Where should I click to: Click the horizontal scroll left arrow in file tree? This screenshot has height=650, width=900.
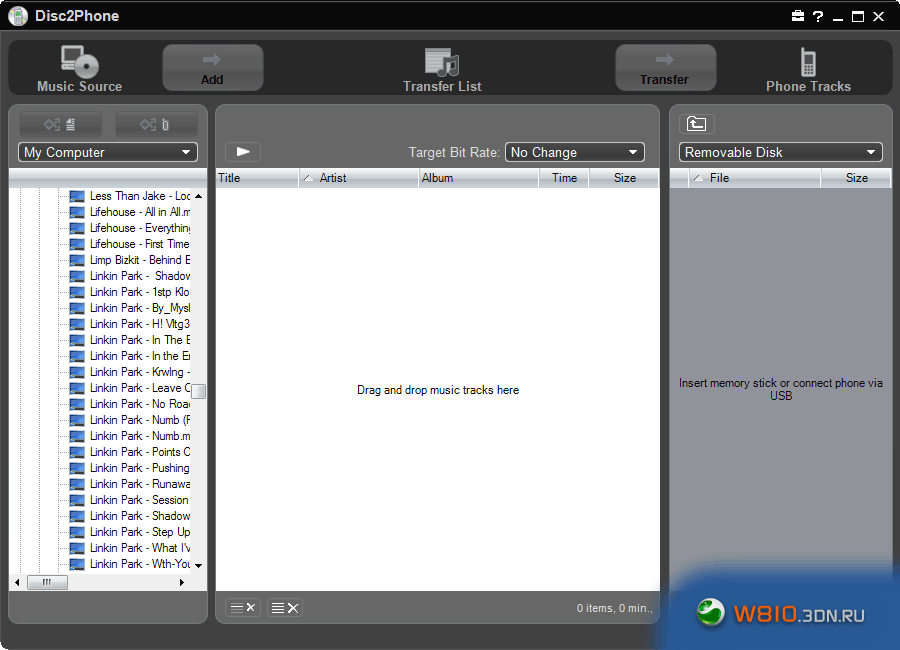(x=17, y=582)
